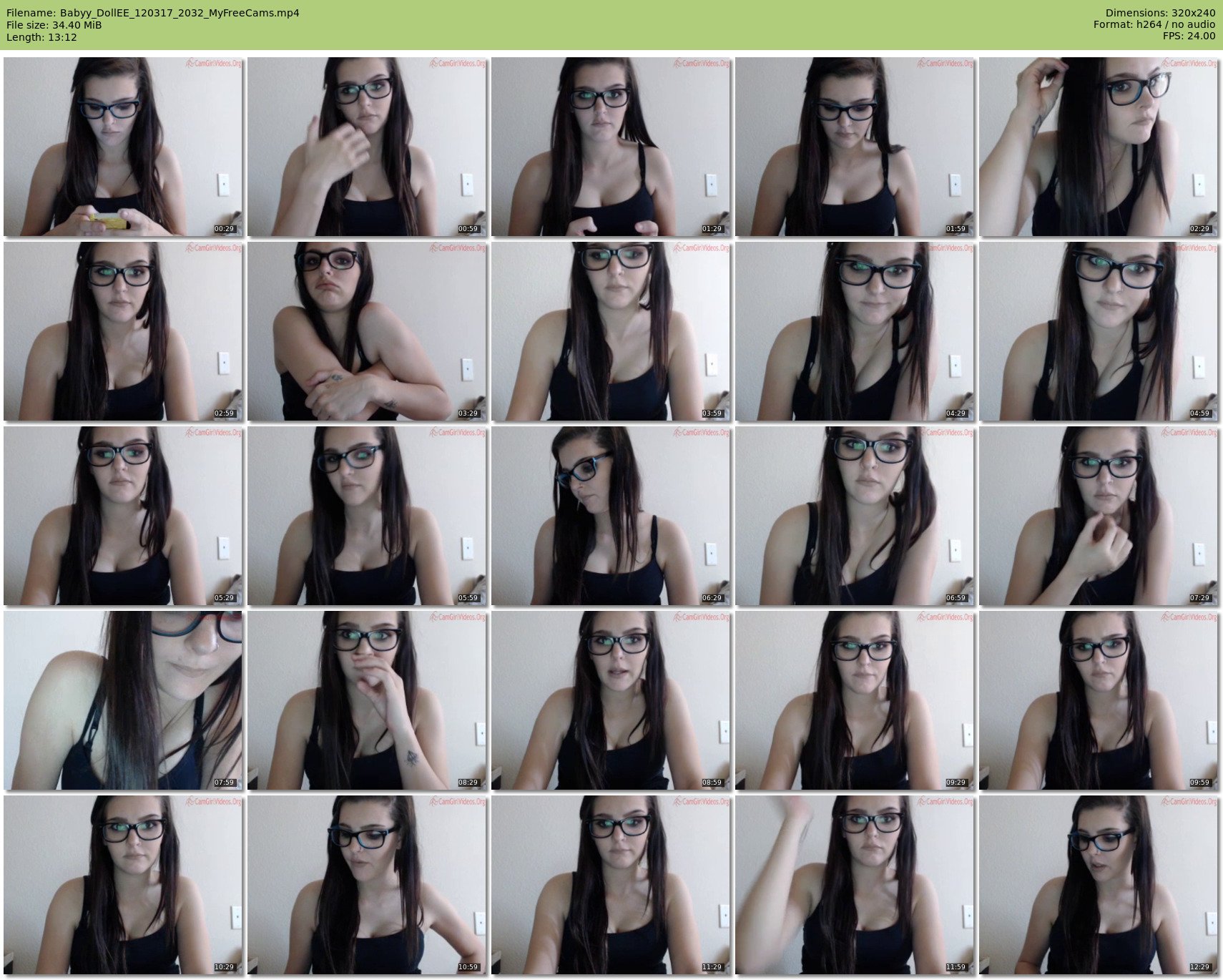Viewport: 1223px width, 980px height.
Task: Open the 02:29 video frame
Action: pos(1099,147)
